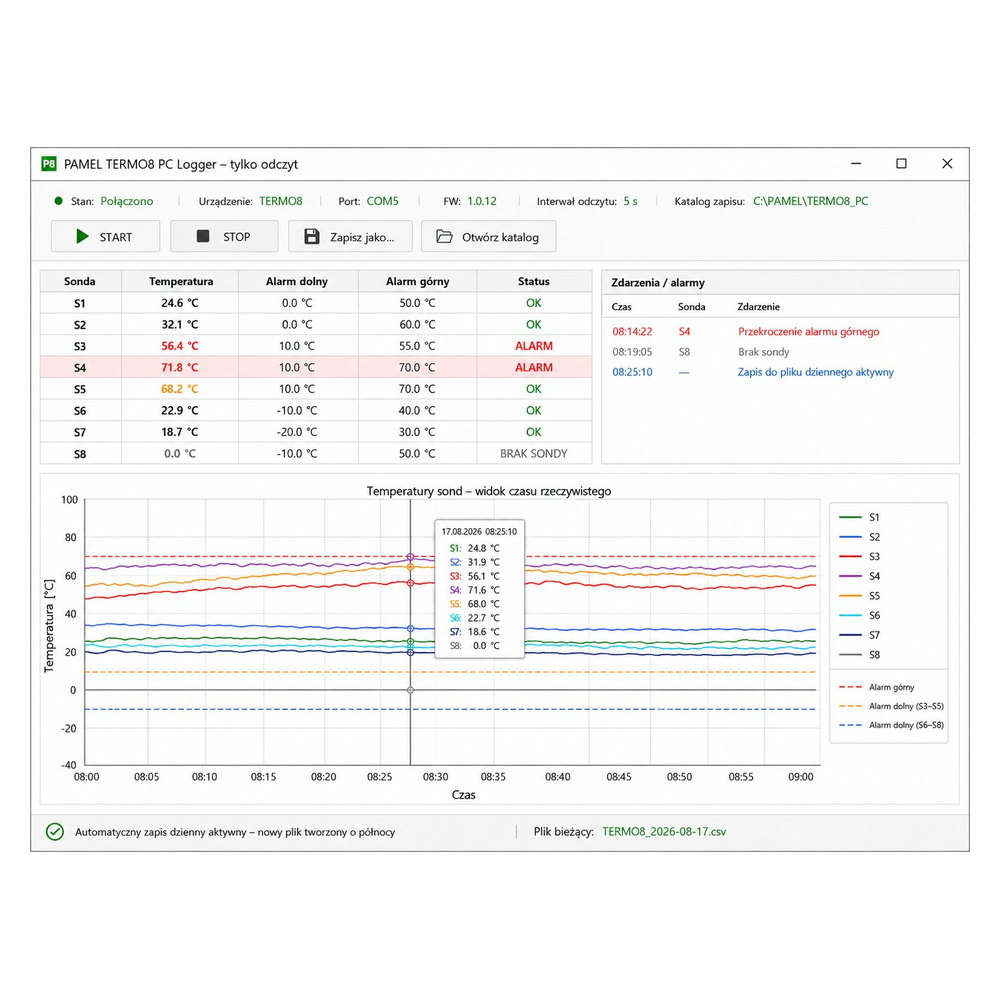
Task: Click the floppy disk save icon
Action: (312, 237)
